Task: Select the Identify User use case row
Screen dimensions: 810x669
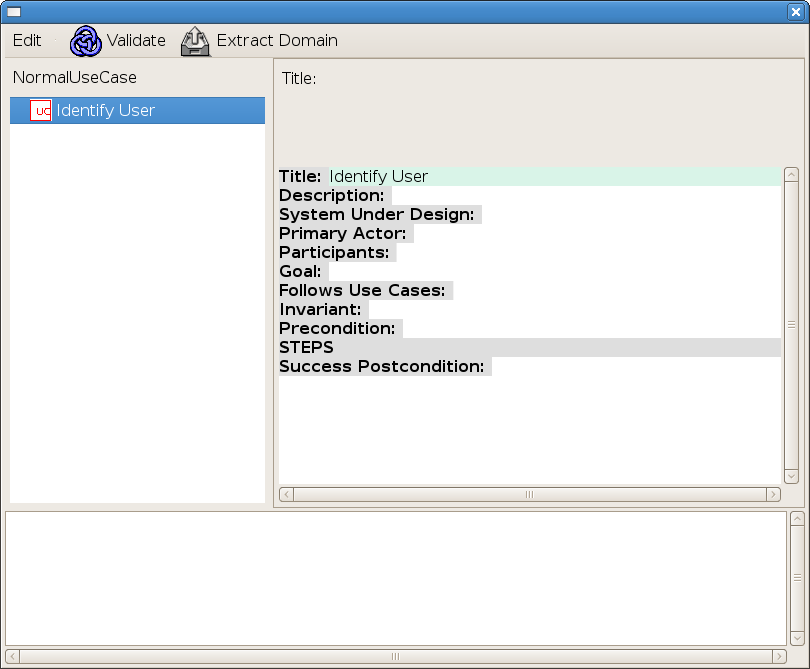Action: [x=137, y=110]
